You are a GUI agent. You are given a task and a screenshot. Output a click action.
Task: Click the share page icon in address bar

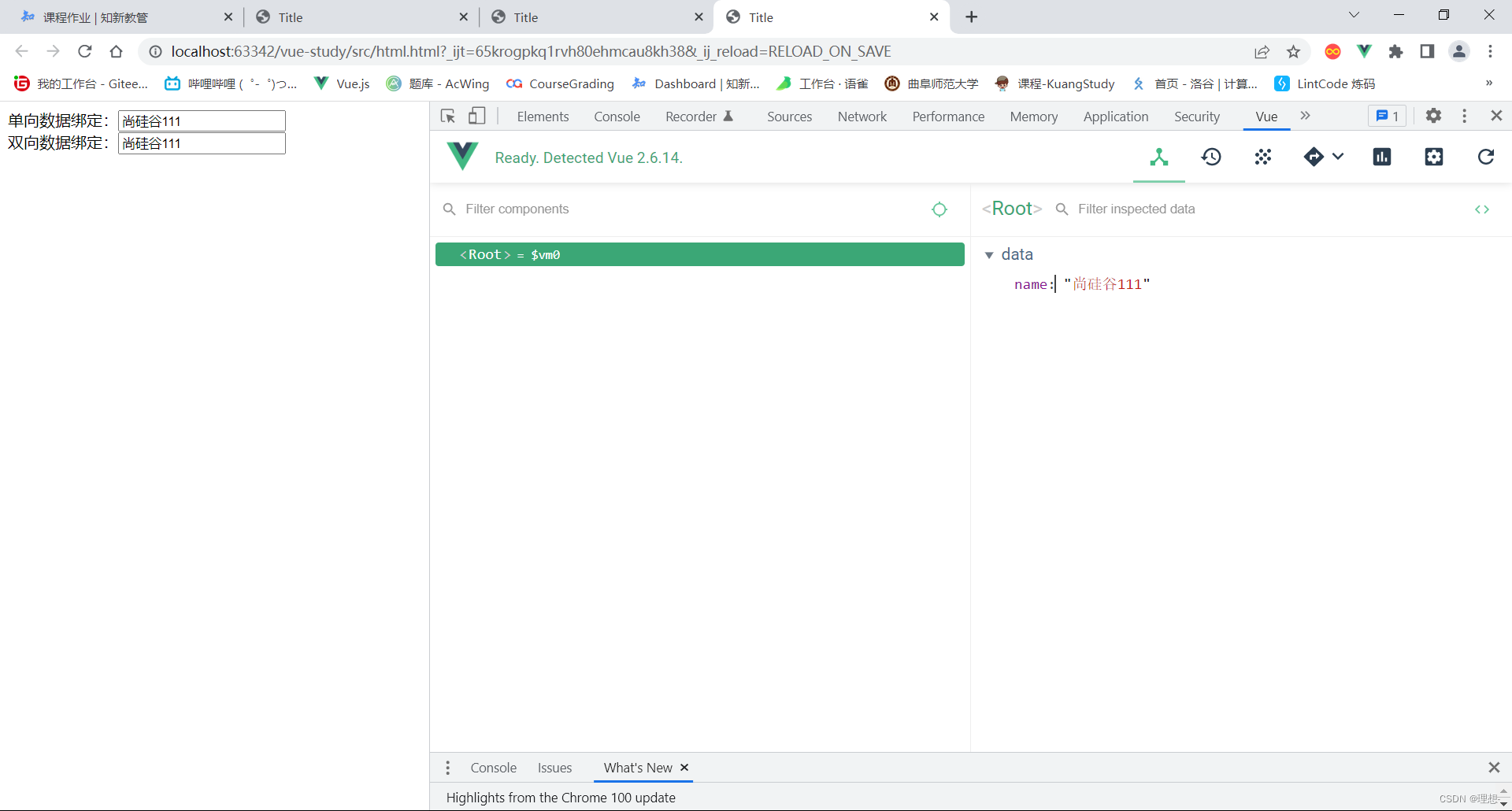tap(1262, 51)
